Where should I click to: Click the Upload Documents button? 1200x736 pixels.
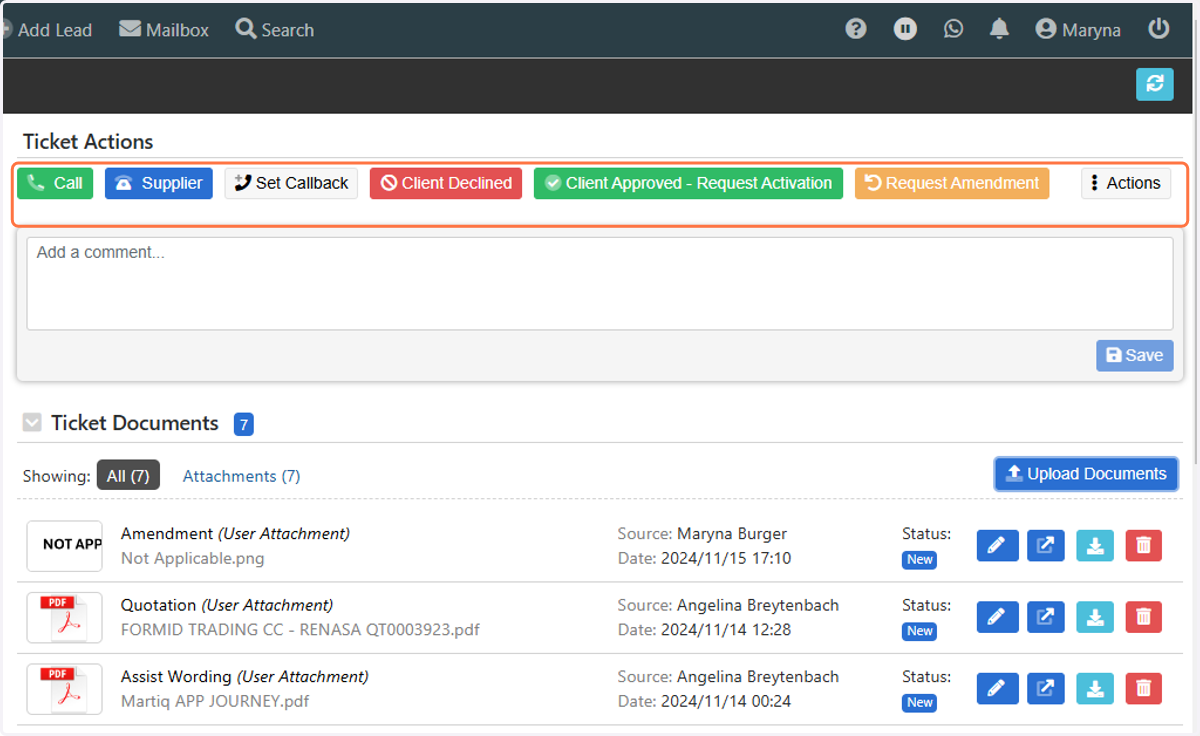click(x=1086, y=474)
